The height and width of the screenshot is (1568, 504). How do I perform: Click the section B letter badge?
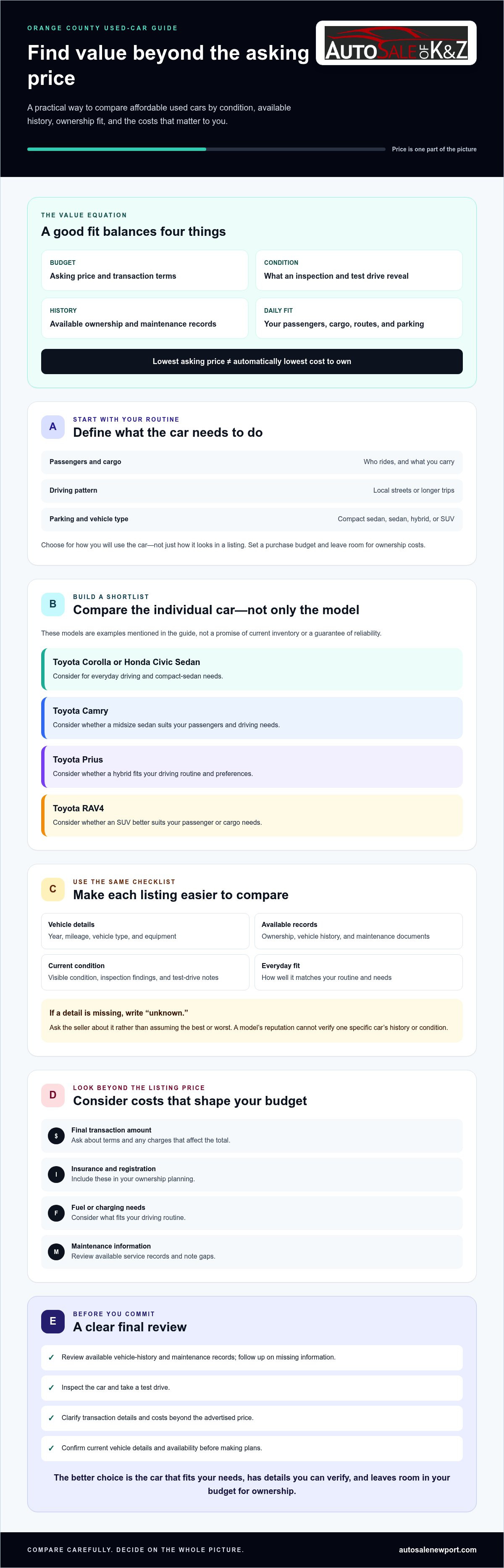pos(53,604)
